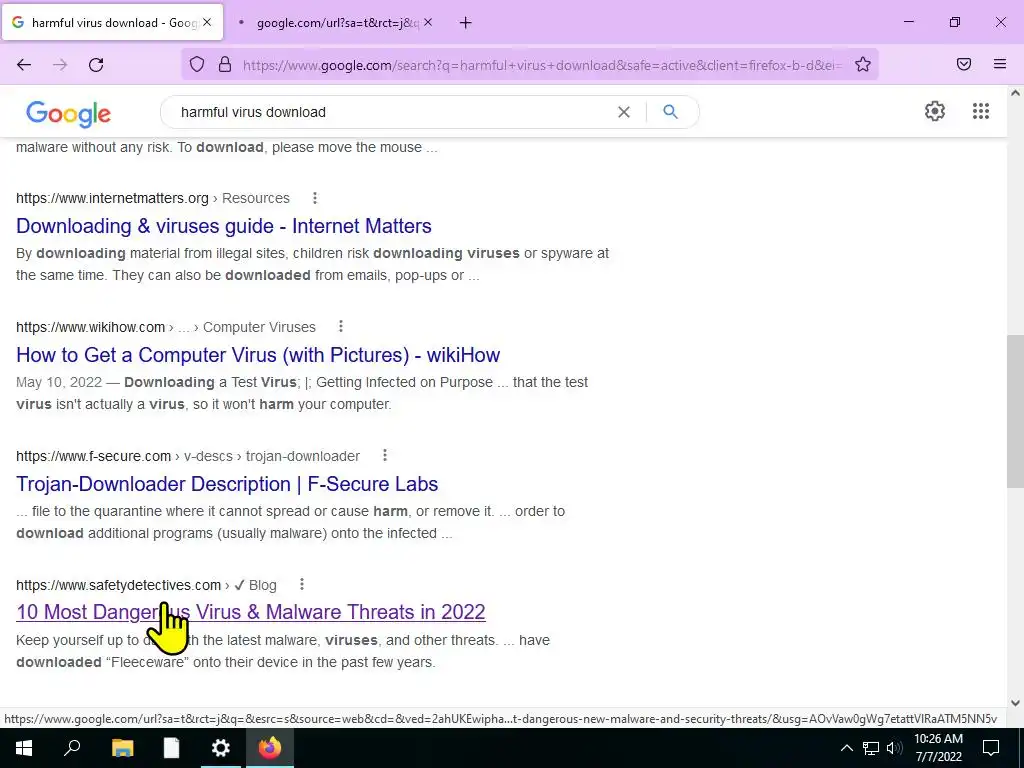The height and width of the screenshot is (768, 1024).
Task: Click the wikihow.com URL breadcrumb
Action: pos(166,327)
